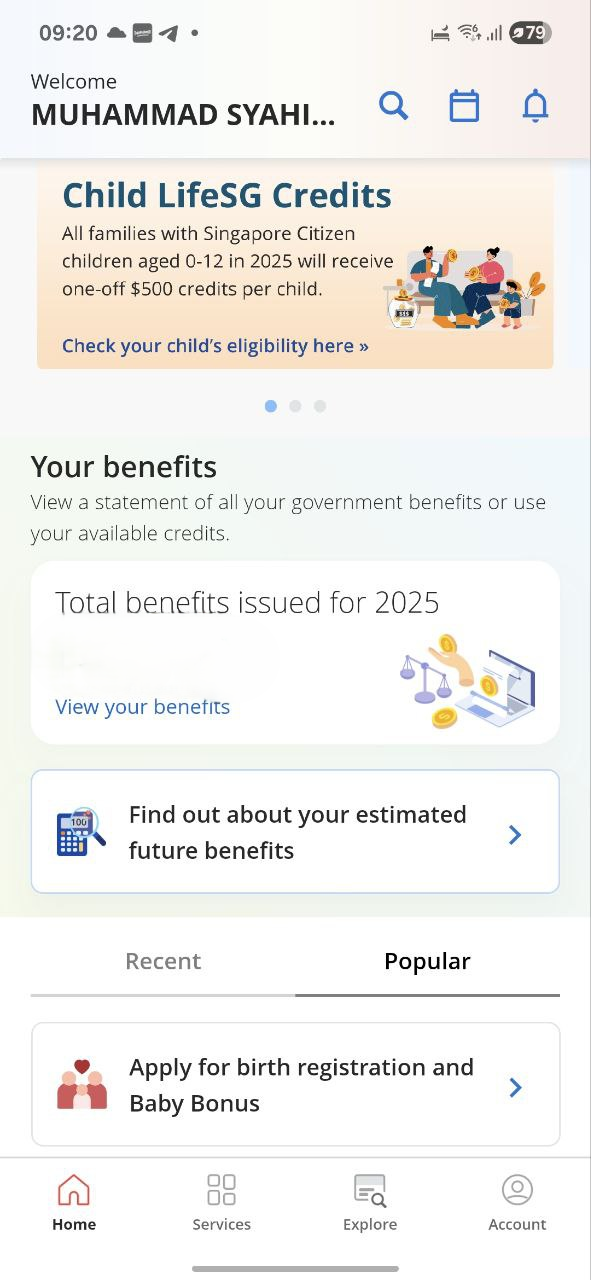Open the child eligibility check link
The height and width of the screenshot is (1280, 591).
pos(215,345)
